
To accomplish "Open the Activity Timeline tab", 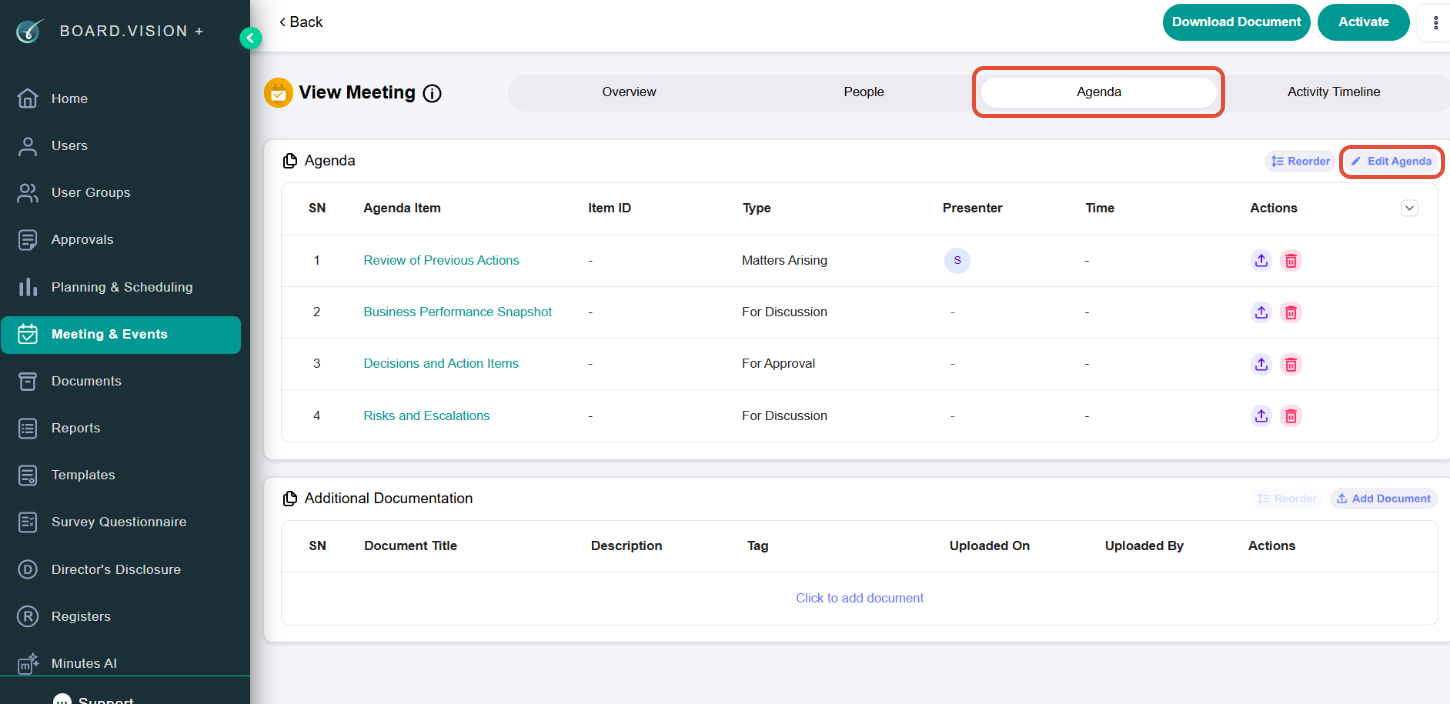I will tap(1334, 92).
